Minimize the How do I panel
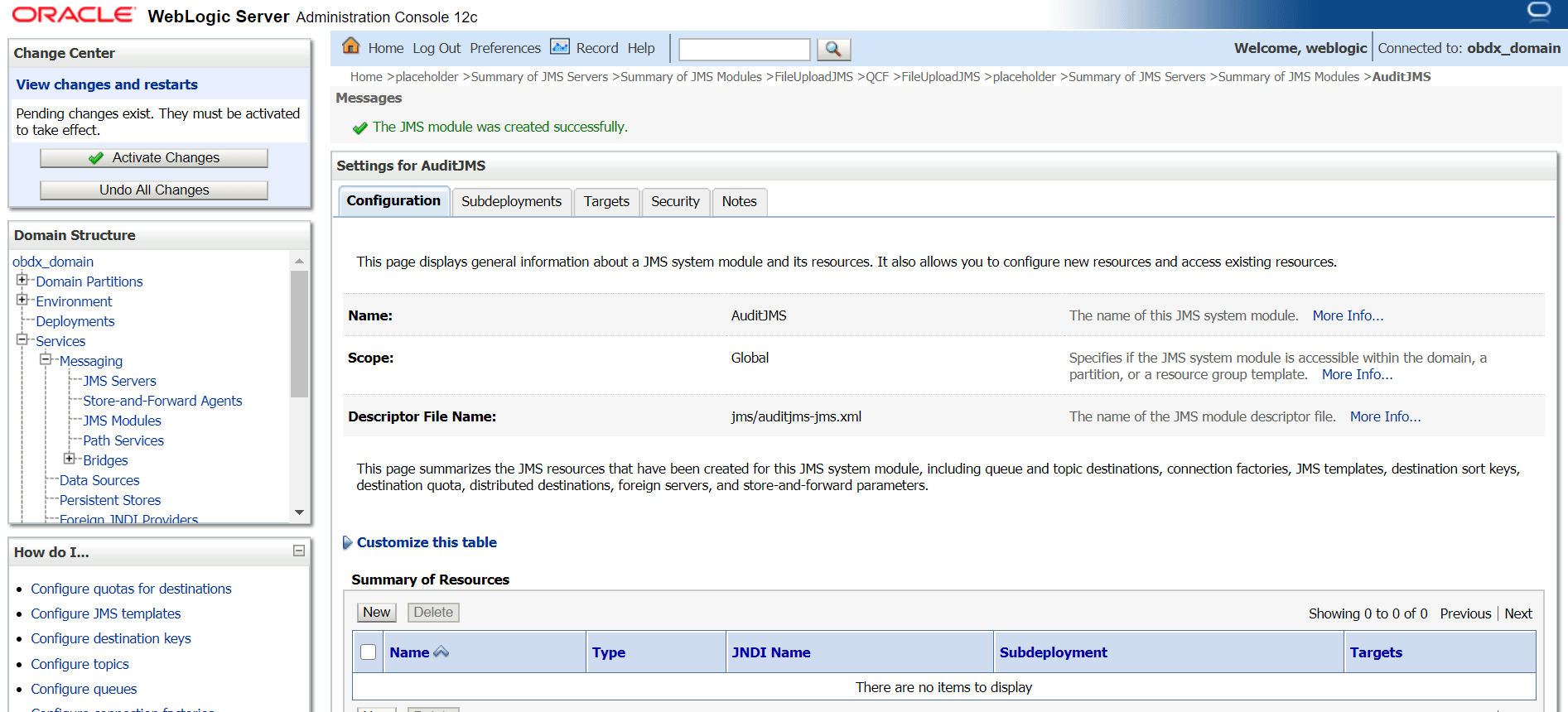This screenshot has width=1568, height=712. (x=299, y=551)
